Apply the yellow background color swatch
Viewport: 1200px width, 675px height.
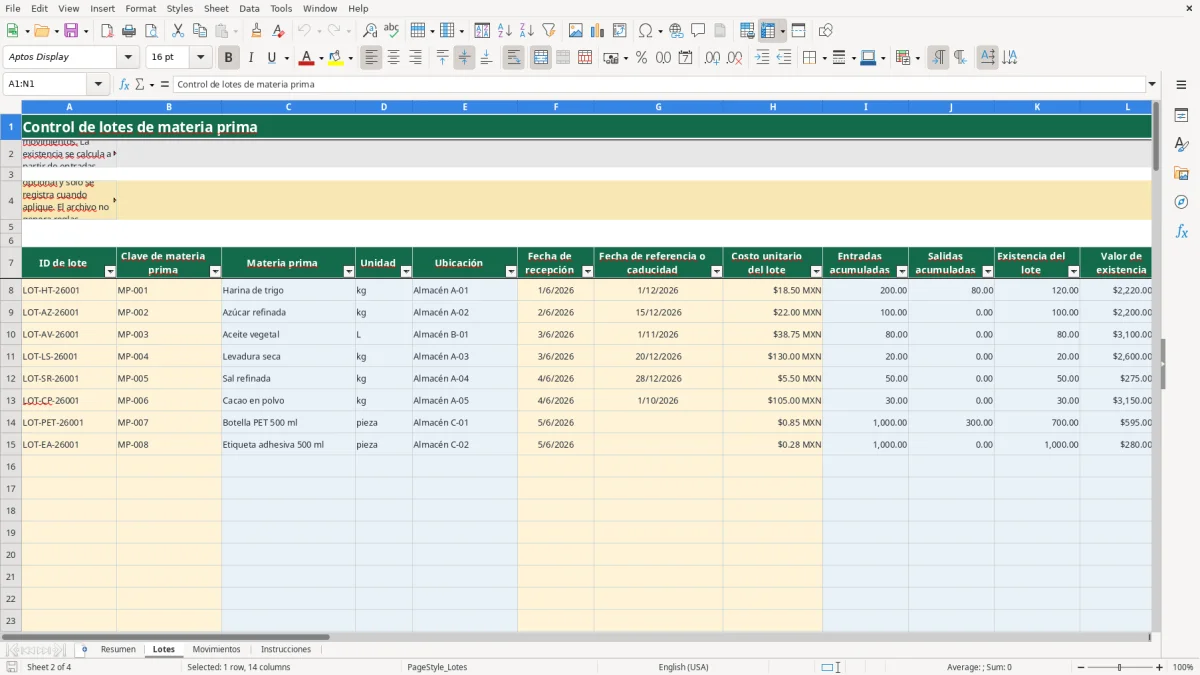335,58
